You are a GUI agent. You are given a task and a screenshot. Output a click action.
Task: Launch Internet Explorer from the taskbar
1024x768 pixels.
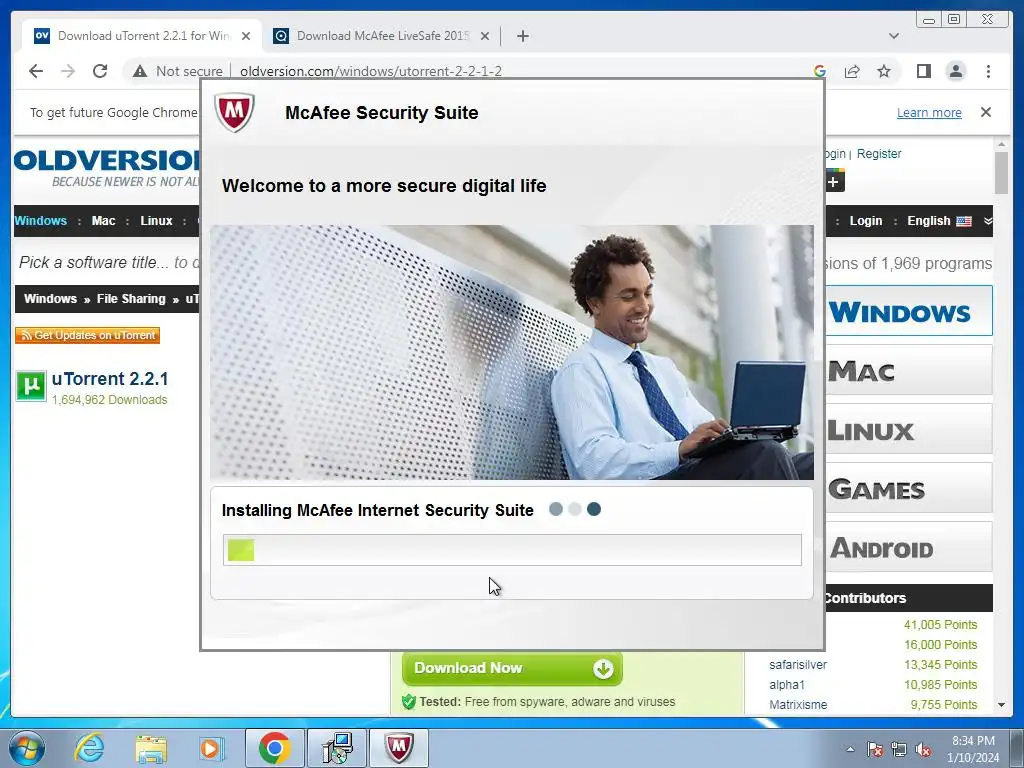pyautogui.click(x=89, y=748)
